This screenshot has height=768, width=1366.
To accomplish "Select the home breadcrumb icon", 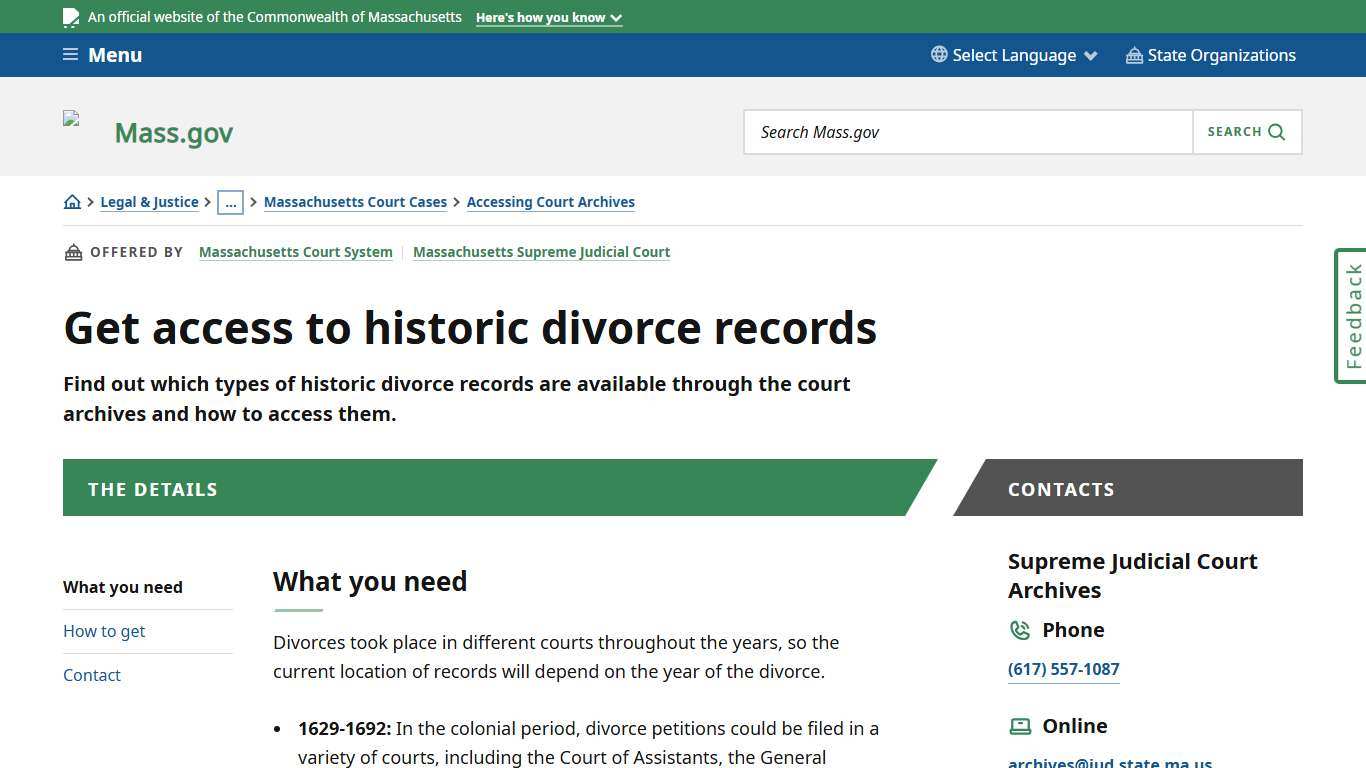I will pos(72,201).
